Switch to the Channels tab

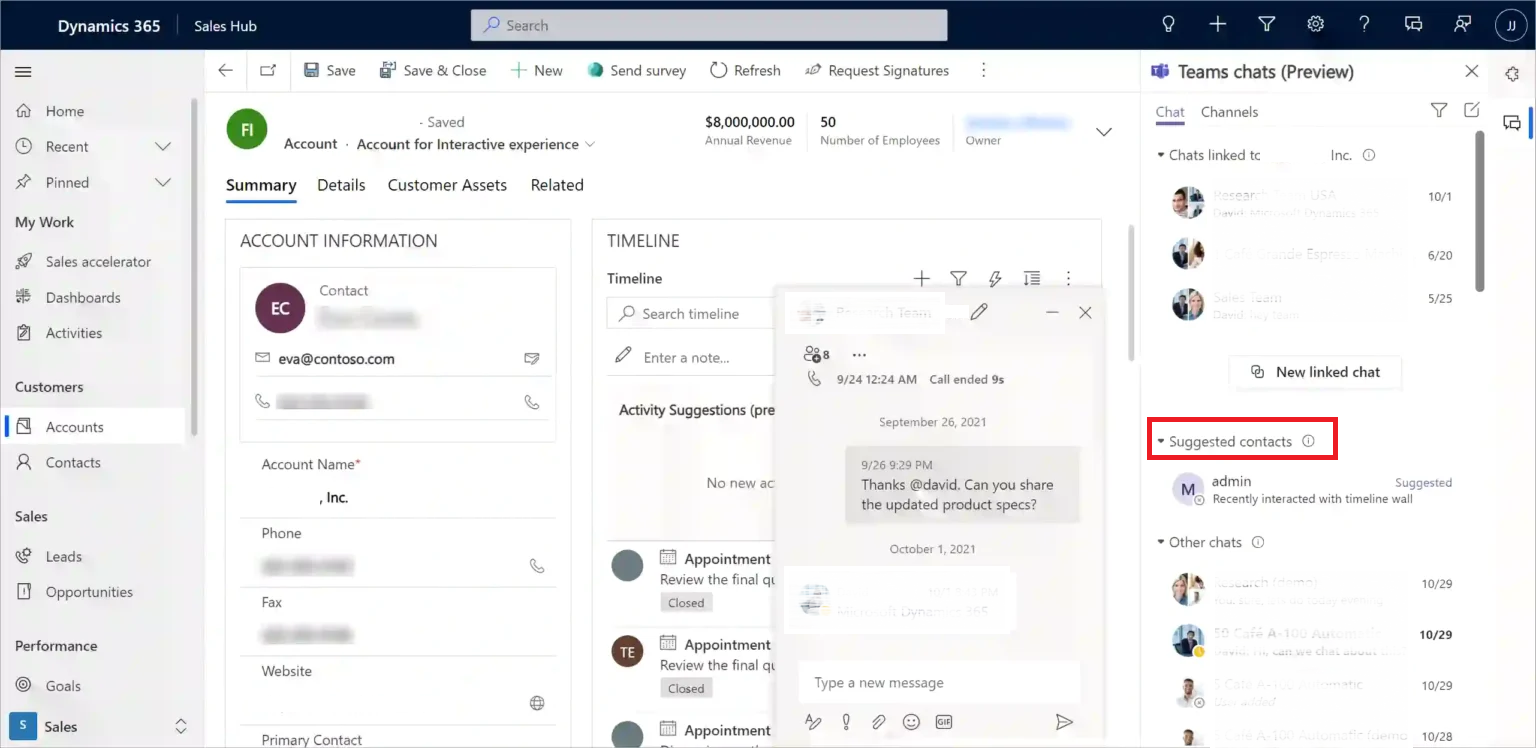pyautogui.click(x=1229, y=112)
